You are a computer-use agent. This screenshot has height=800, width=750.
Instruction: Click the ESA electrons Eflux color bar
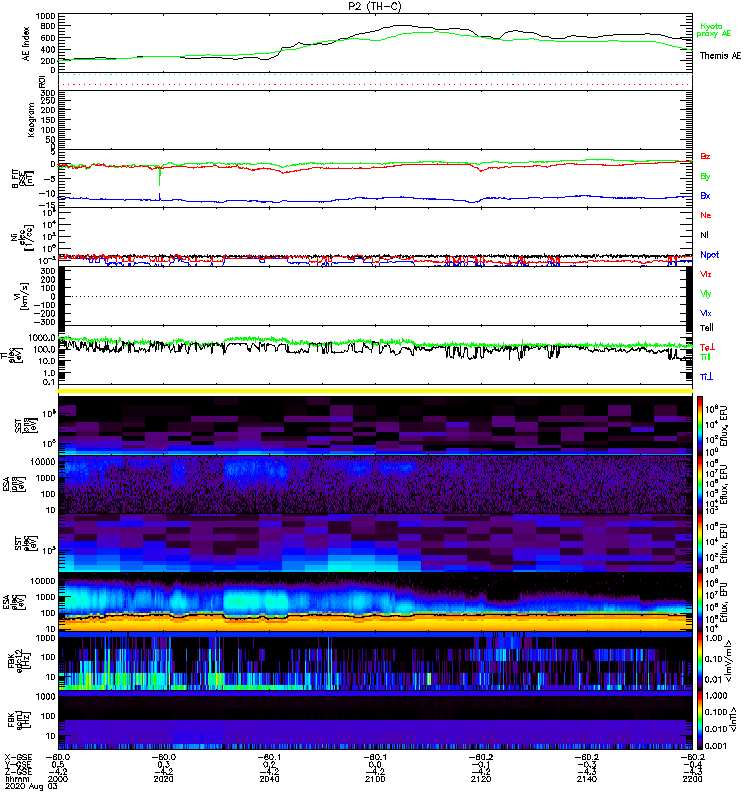pos(700,602)
